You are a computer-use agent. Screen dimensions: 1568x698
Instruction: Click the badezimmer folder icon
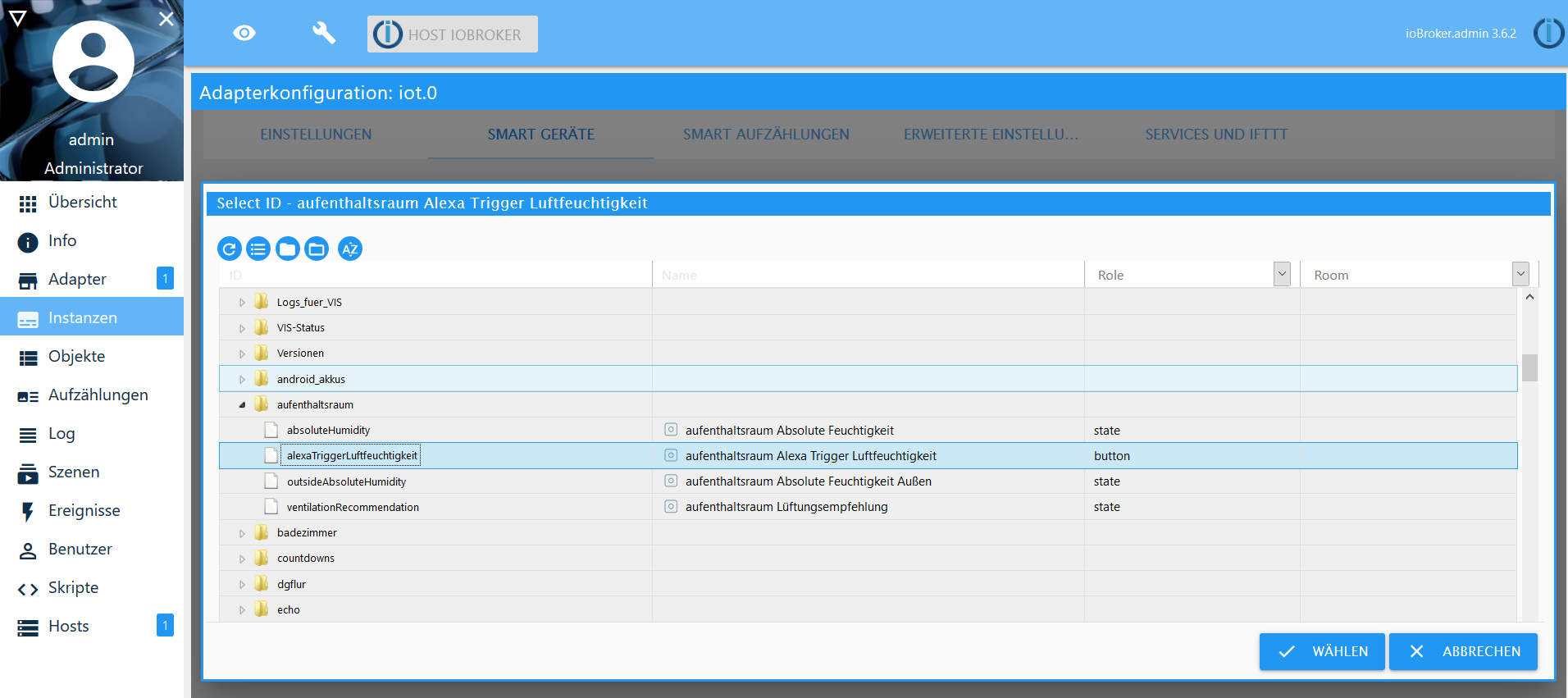[x=262, y=532]
